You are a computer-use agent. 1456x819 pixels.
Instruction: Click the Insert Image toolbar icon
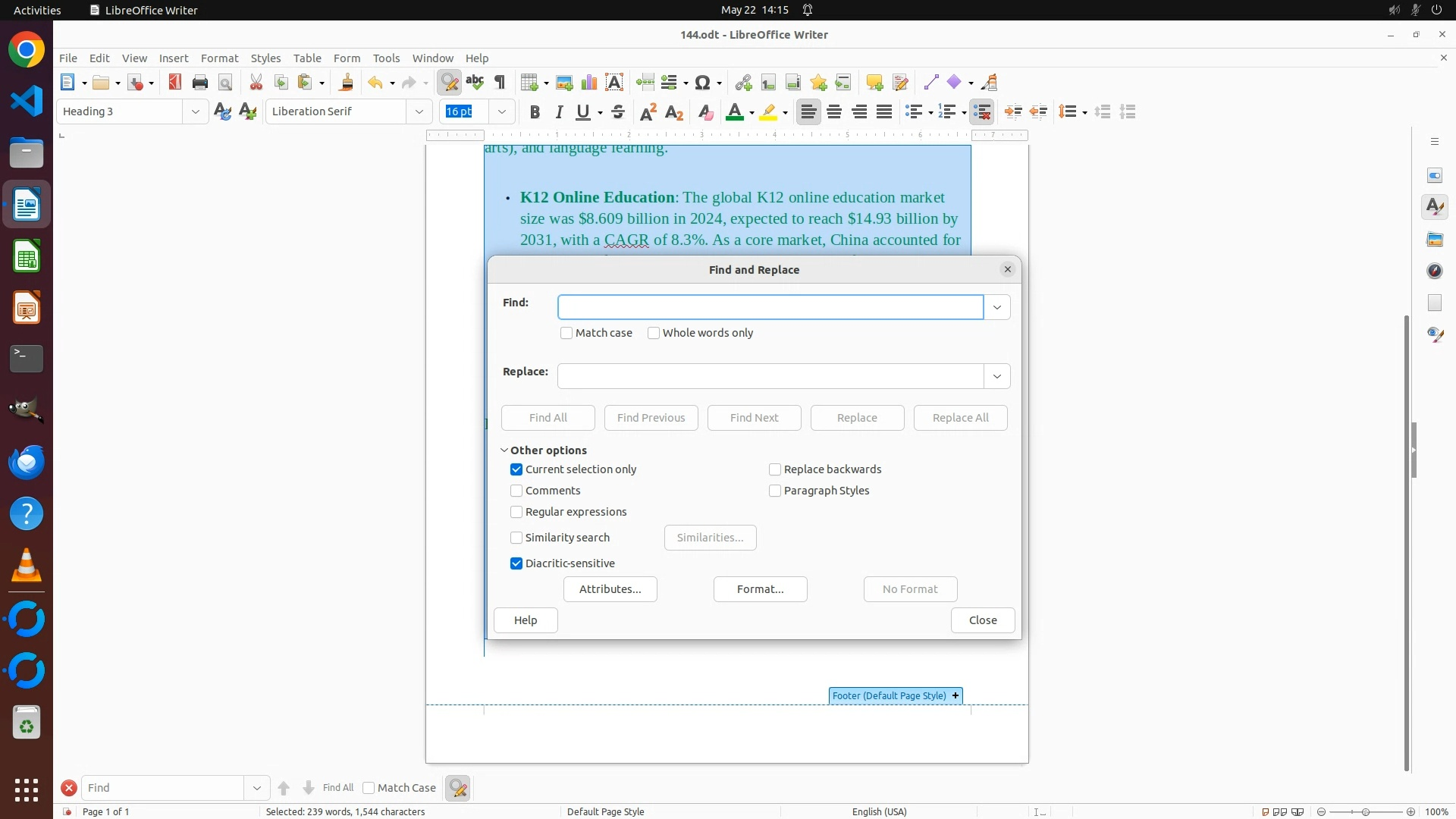[564, 83]
